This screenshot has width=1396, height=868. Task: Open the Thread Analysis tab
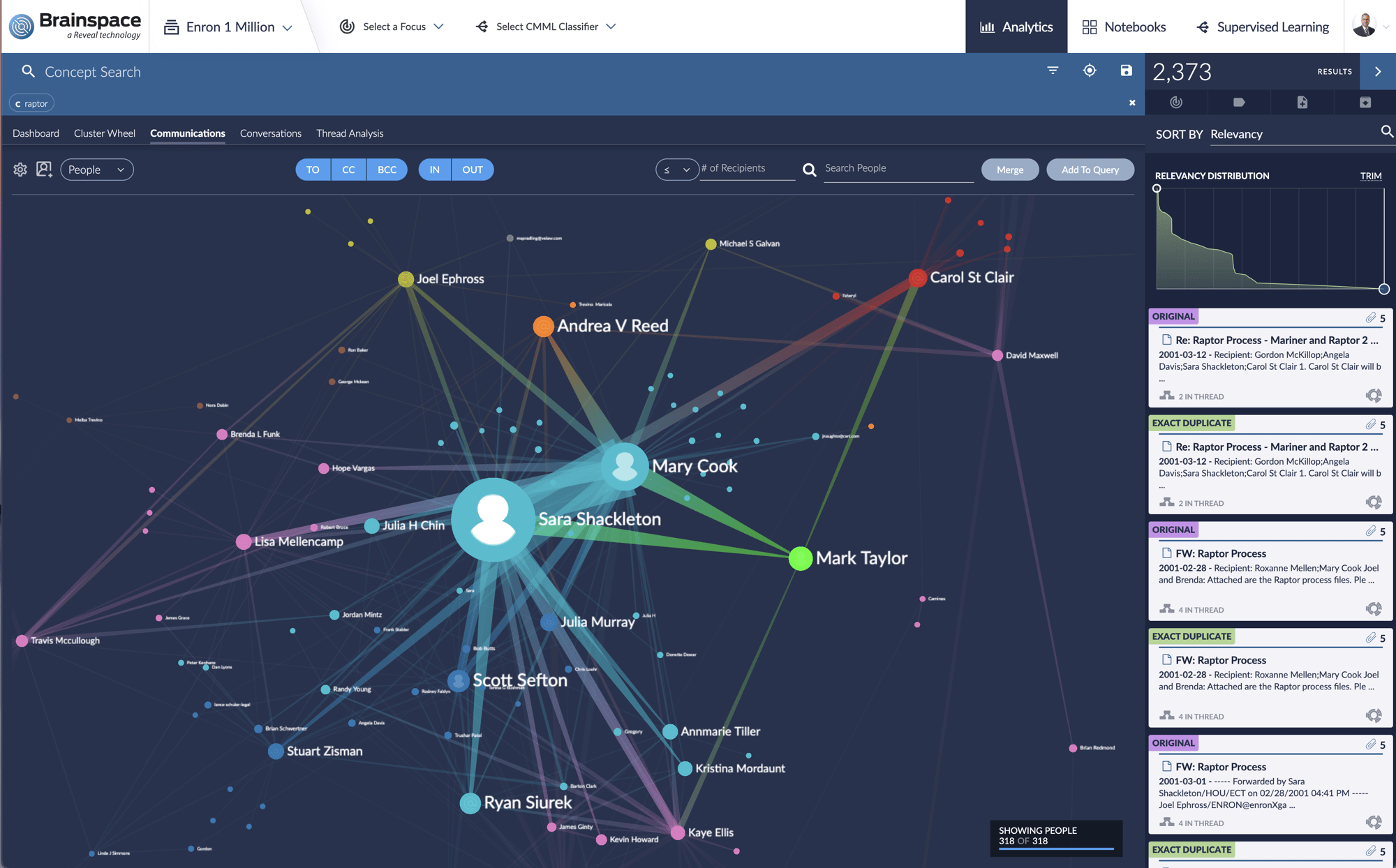click(x=350, y=133)
